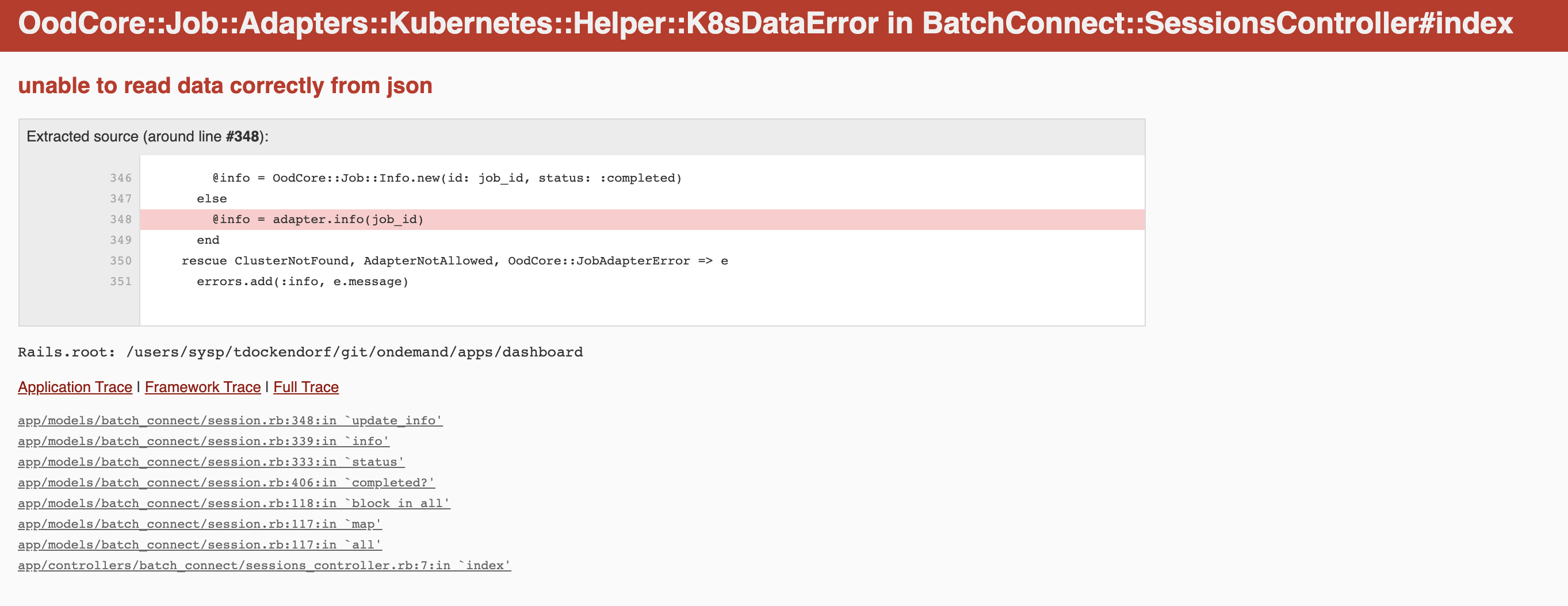The image size is (1568, 606).
Task: Click line number 351 in the gutter
Action: pos(121,281)
